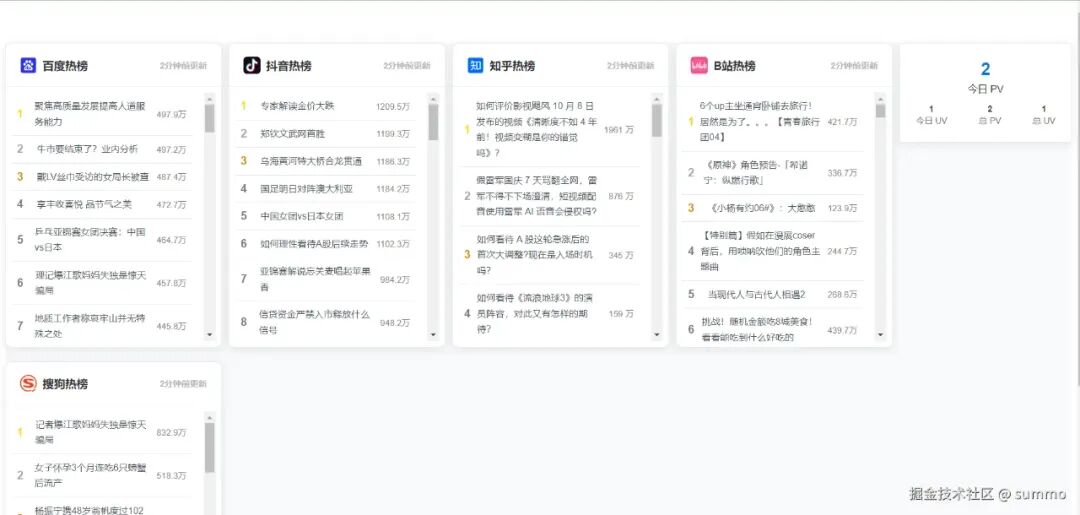Image resolution: width=1080 pixels, height=515 pixels.
Task: Open Douyin item 乌海黄河特大桥合龙贯通
Action: [x=311, y=161]
